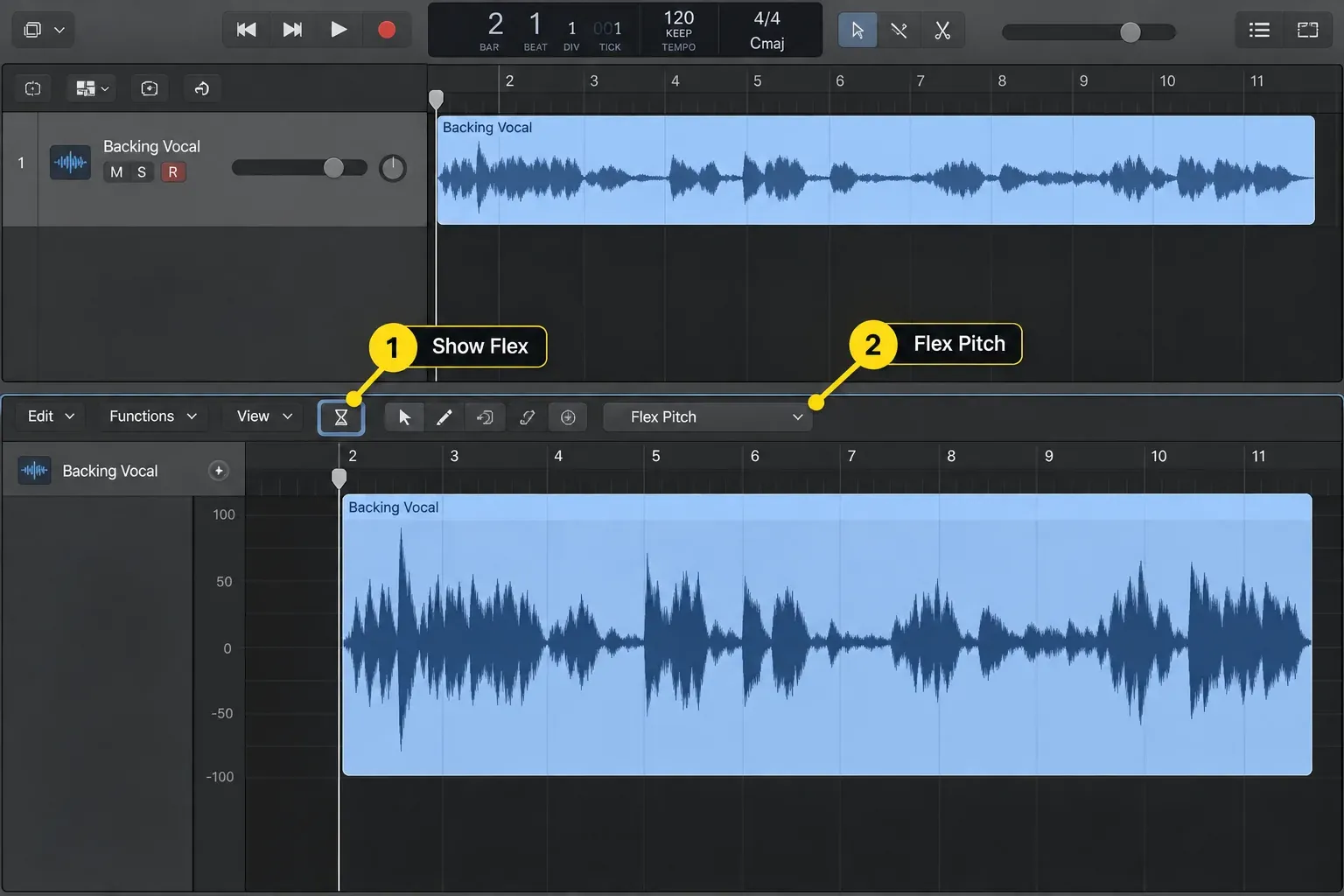
Task: Click the 4/4 Cmaj signature display
Action: click(x=767, y=30)
